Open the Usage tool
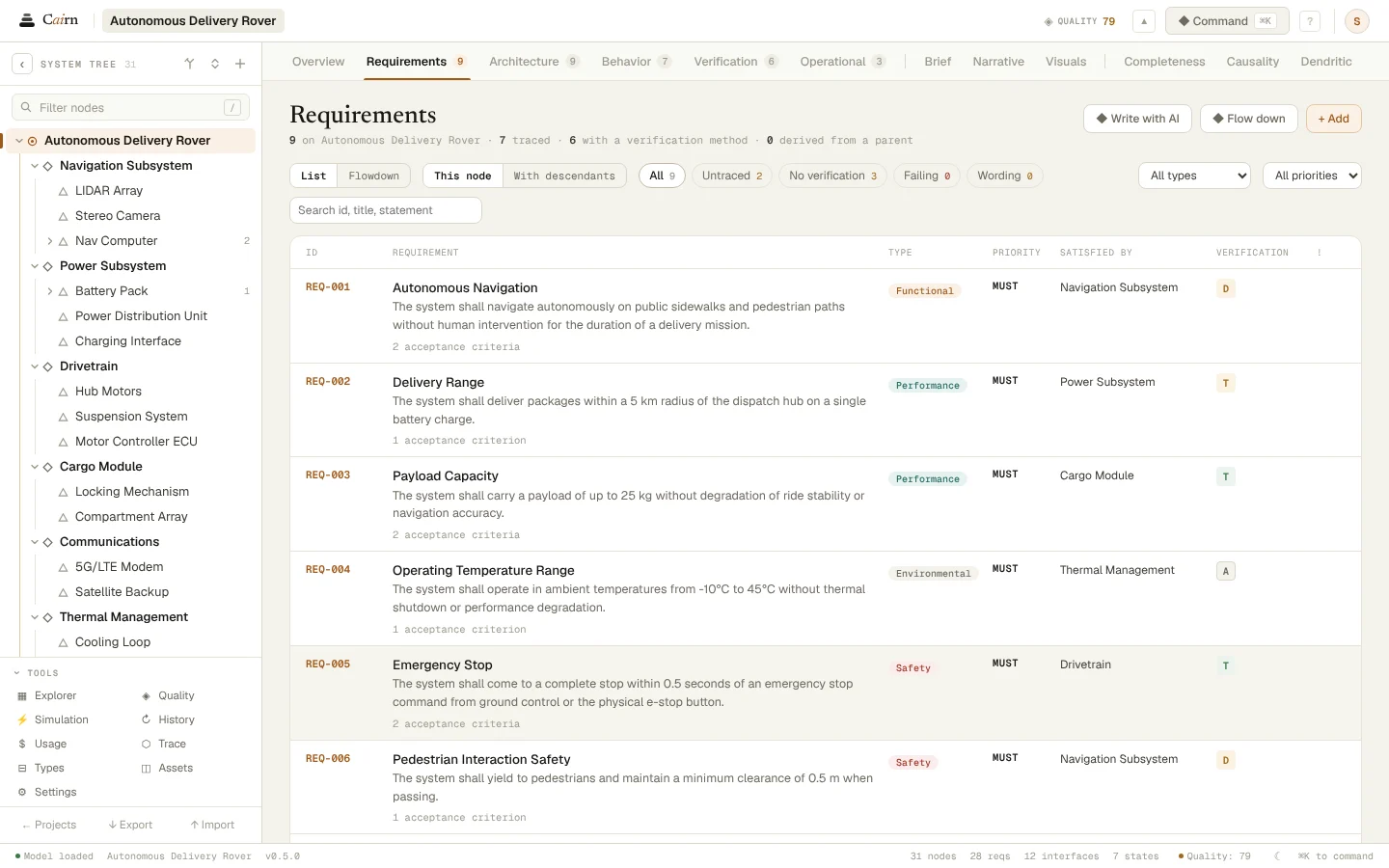Screen dimensions: 1389x868 [x=50, y=744]
